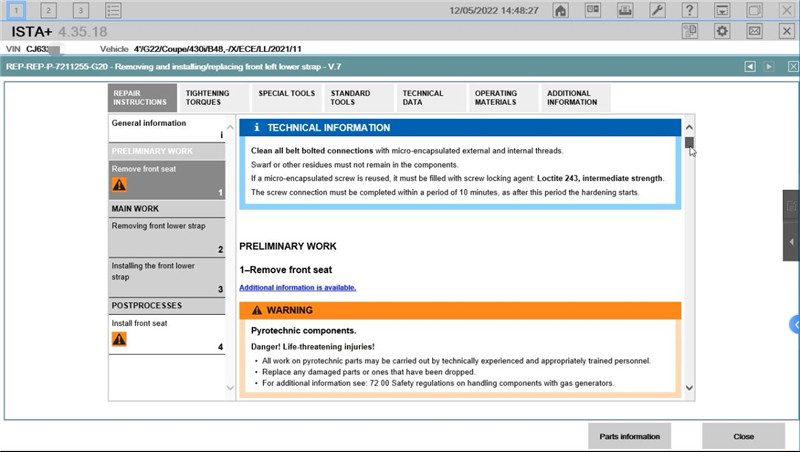The height and width of the screenshot is (452, 800).
Task: Select step 3 Installing the front lower strap
Action: point(167,277)
